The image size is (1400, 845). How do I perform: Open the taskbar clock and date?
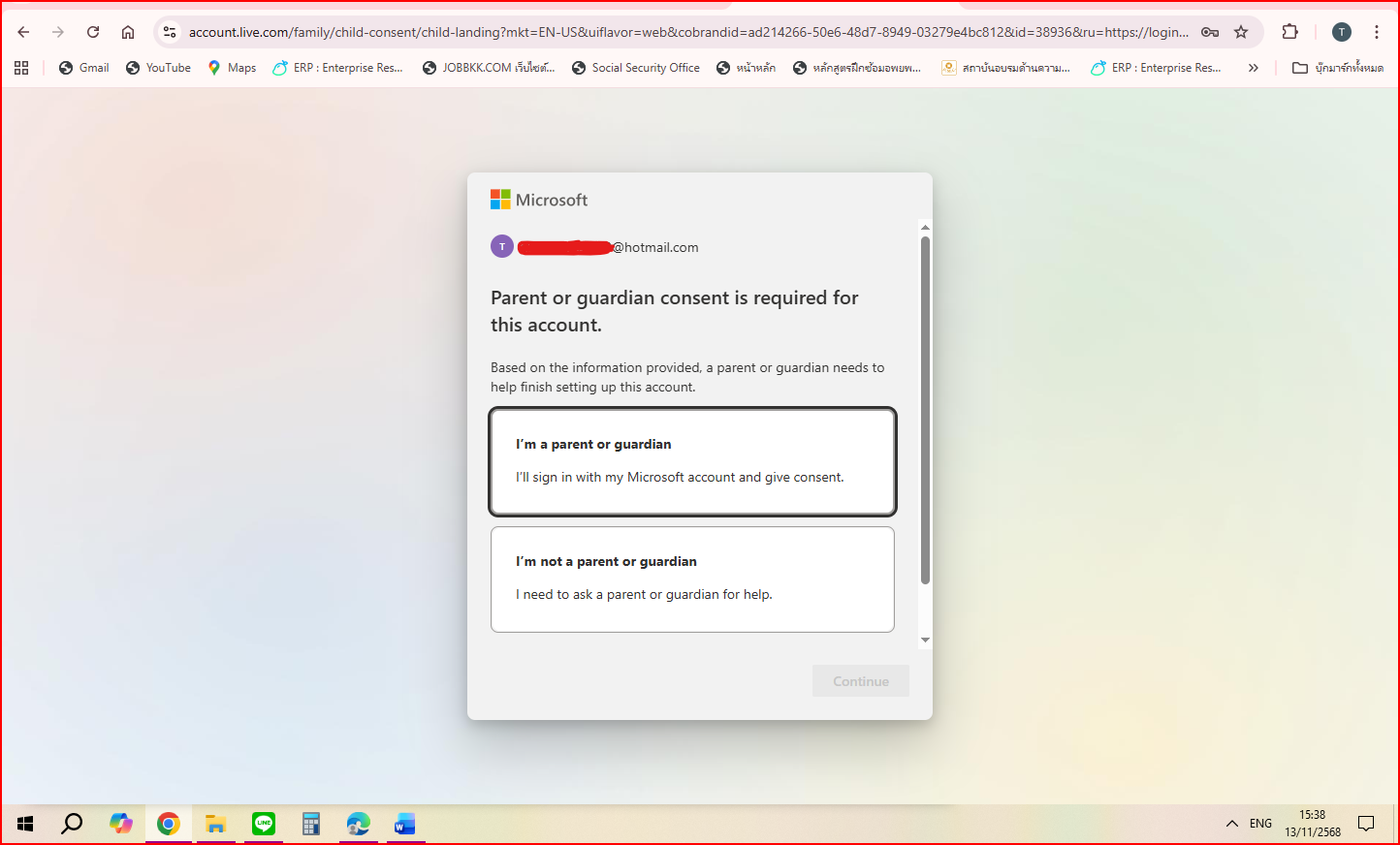1313,824
